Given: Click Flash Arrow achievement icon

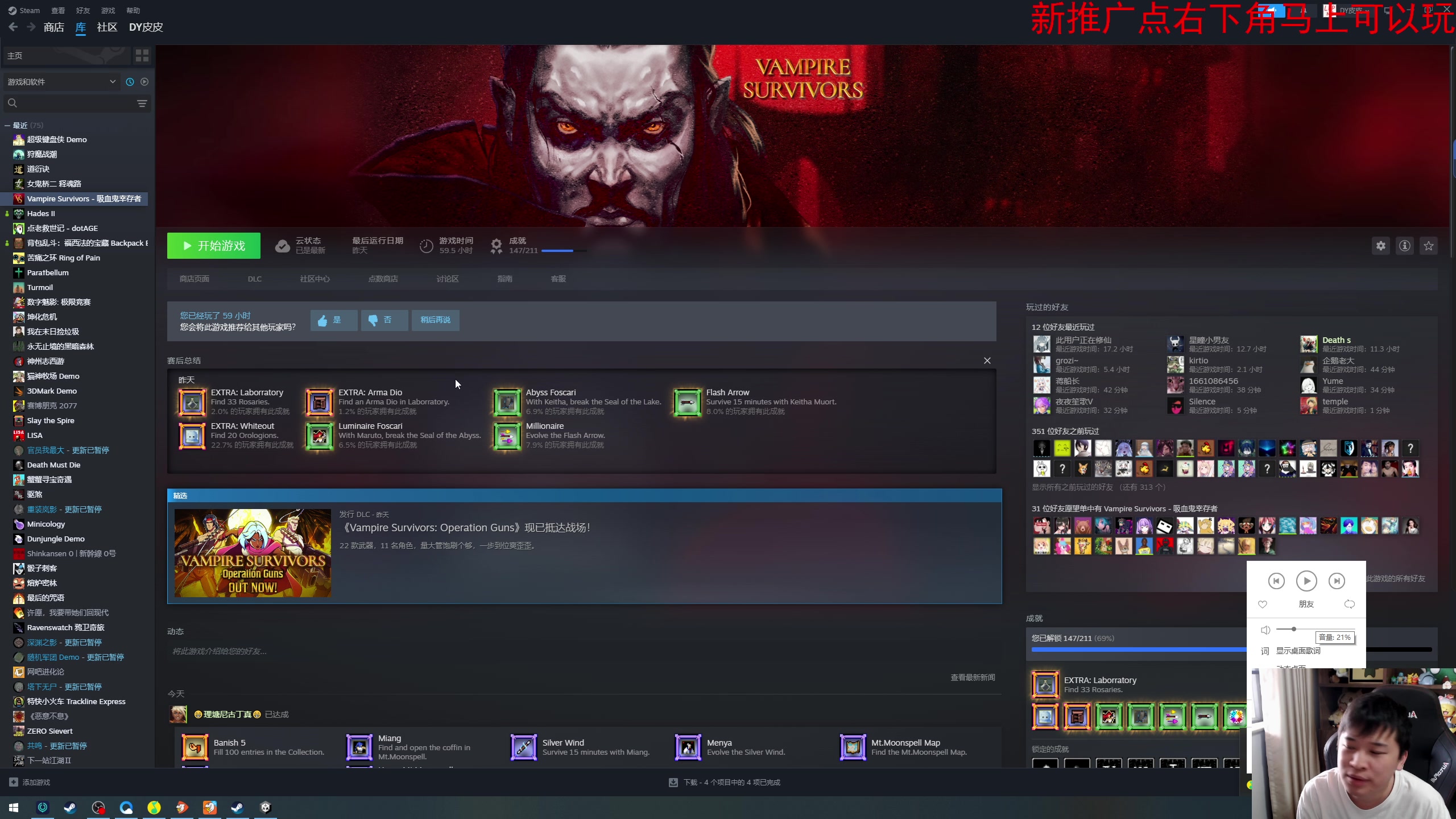Looking at the screenshot, I should coord(688,402).
